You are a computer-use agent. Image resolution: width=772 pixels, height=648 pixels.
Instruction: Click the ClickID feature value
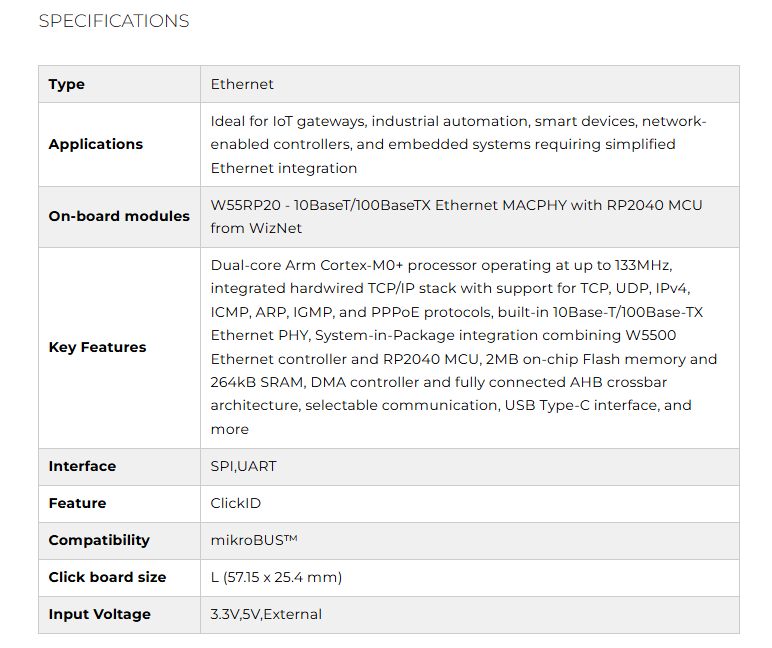(x=238, y=504)
